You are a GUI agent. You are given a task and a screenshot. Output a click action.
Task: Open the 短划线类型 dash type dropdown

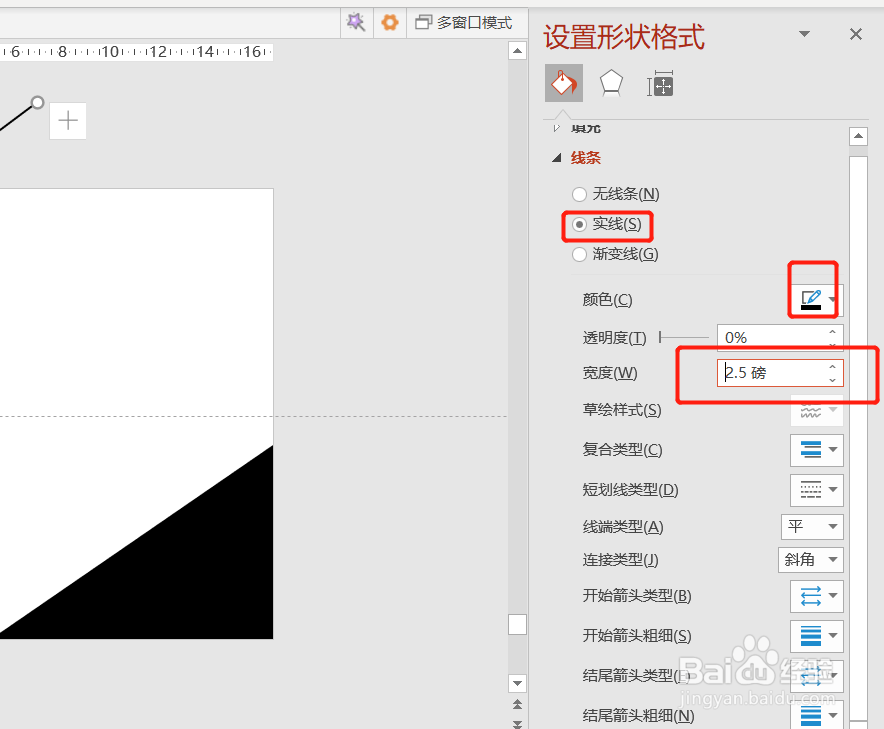pyautogui.click(x=816, y=490)
